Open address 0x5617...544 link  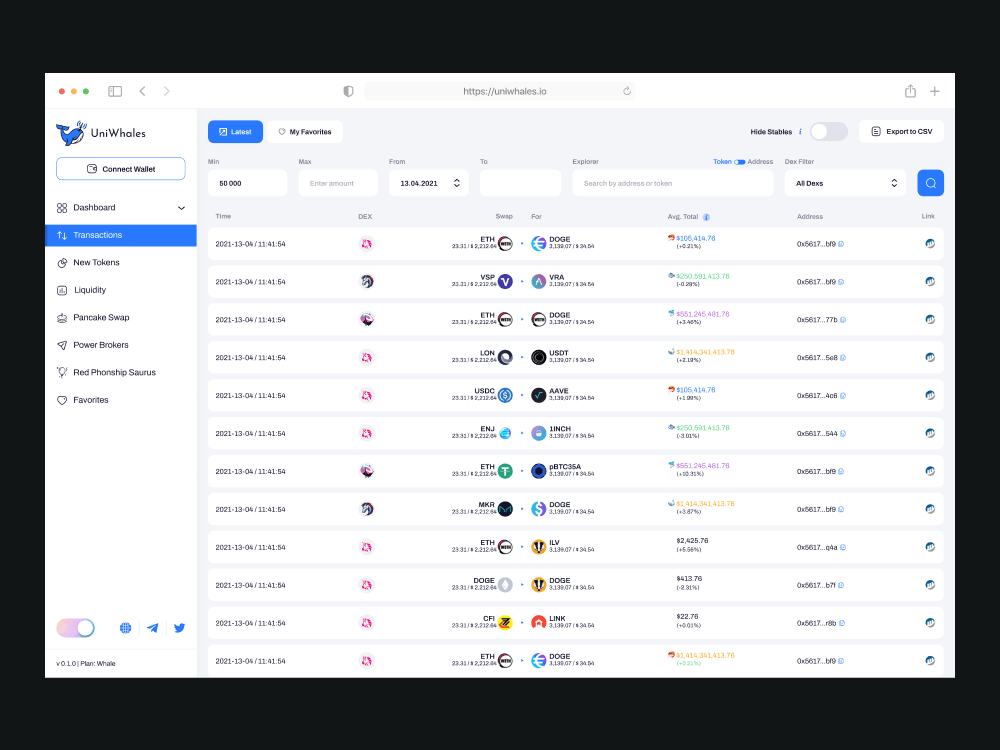tap(817, 434)
